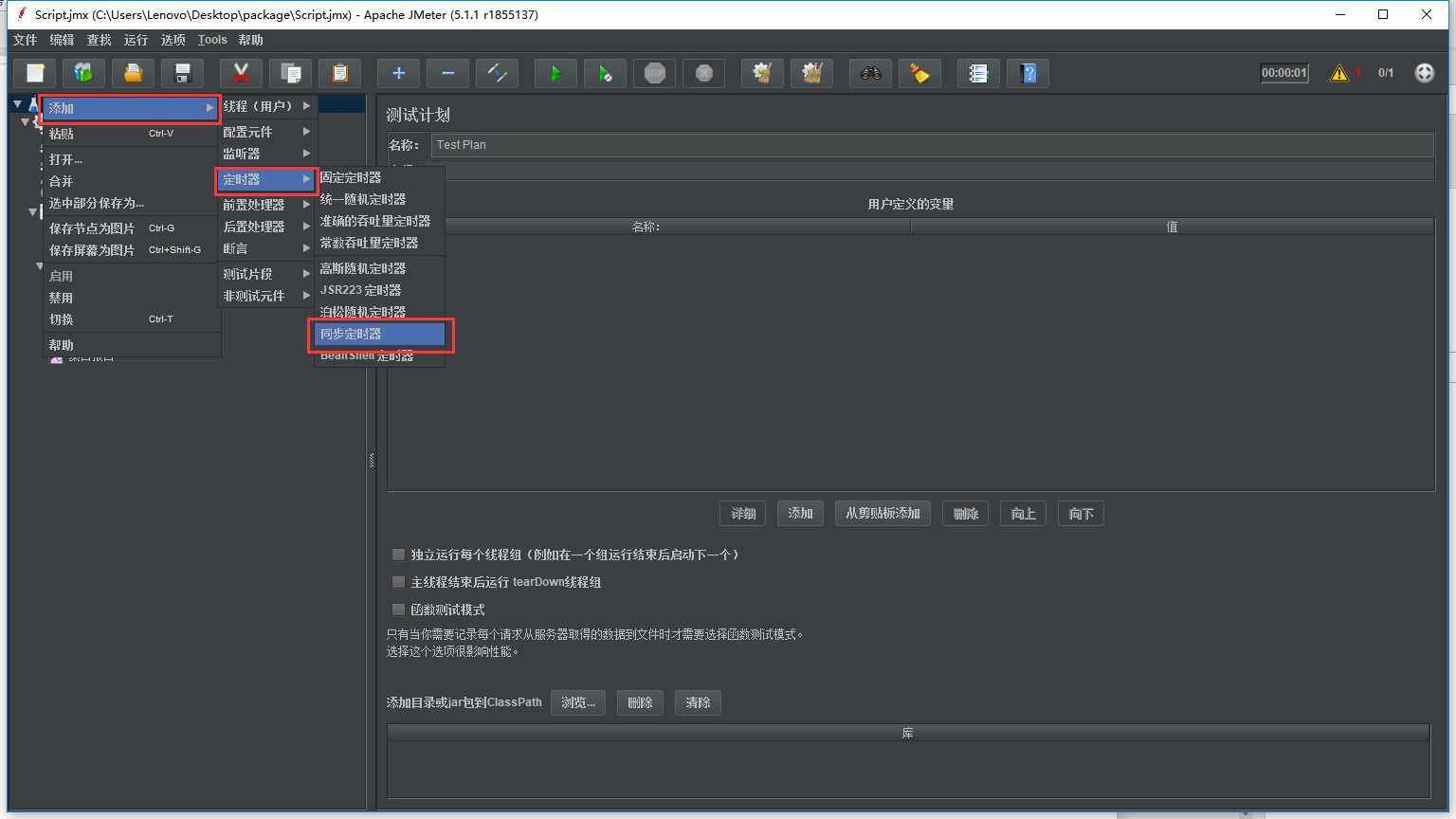Collapse the Test Plan tree node arrow
The height and width of the screenshot is (819, 1456).
click(x=18, y=104)
